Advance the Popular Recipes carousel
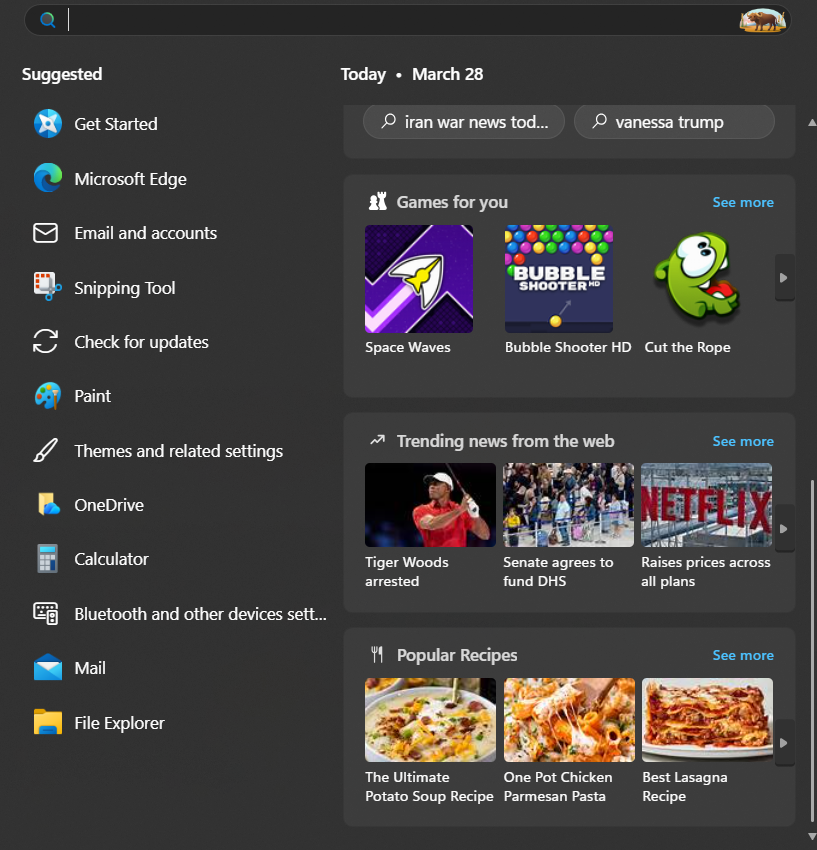Screen dimensions: 817x850 (x=784, y=742)
